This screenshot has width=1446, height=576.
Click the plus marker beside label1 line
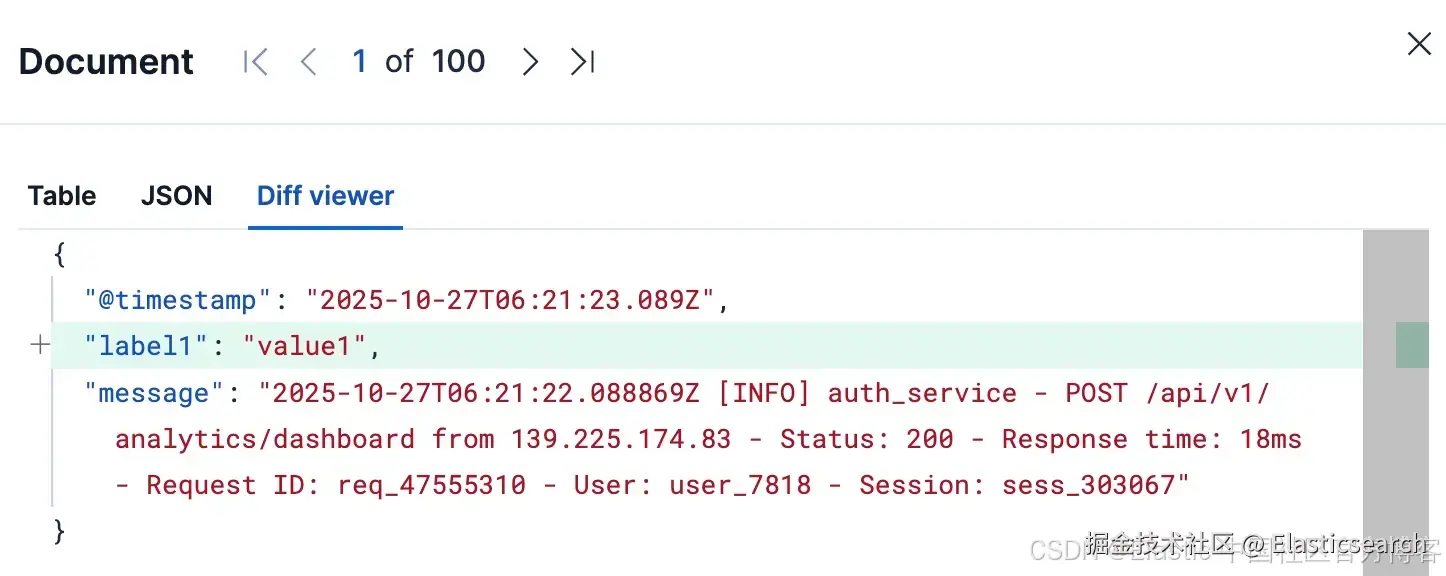coord(40,346)
